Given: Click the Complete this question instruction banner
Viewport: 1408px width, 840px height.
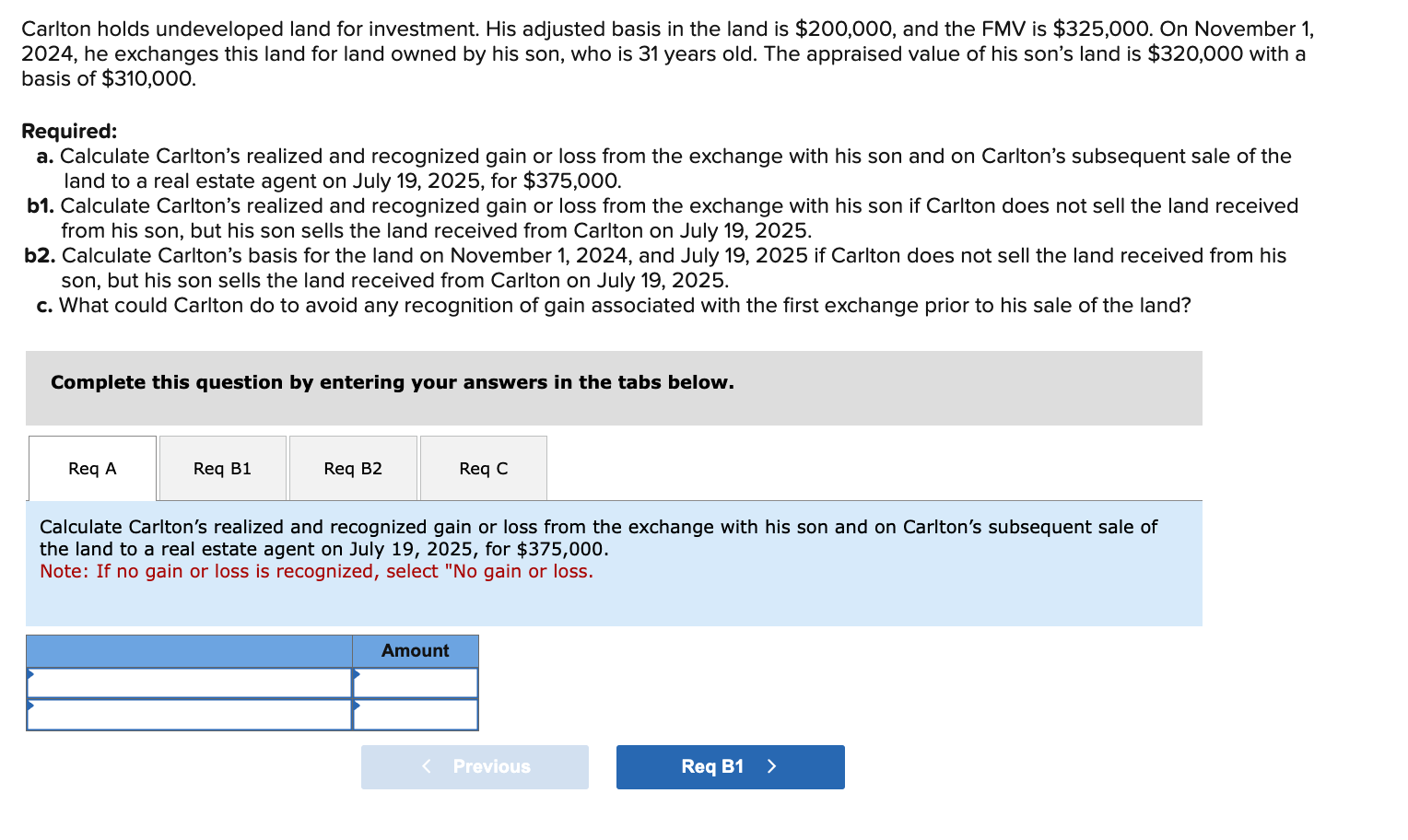Looking at the screenshot, I should [x=392, y=382].
